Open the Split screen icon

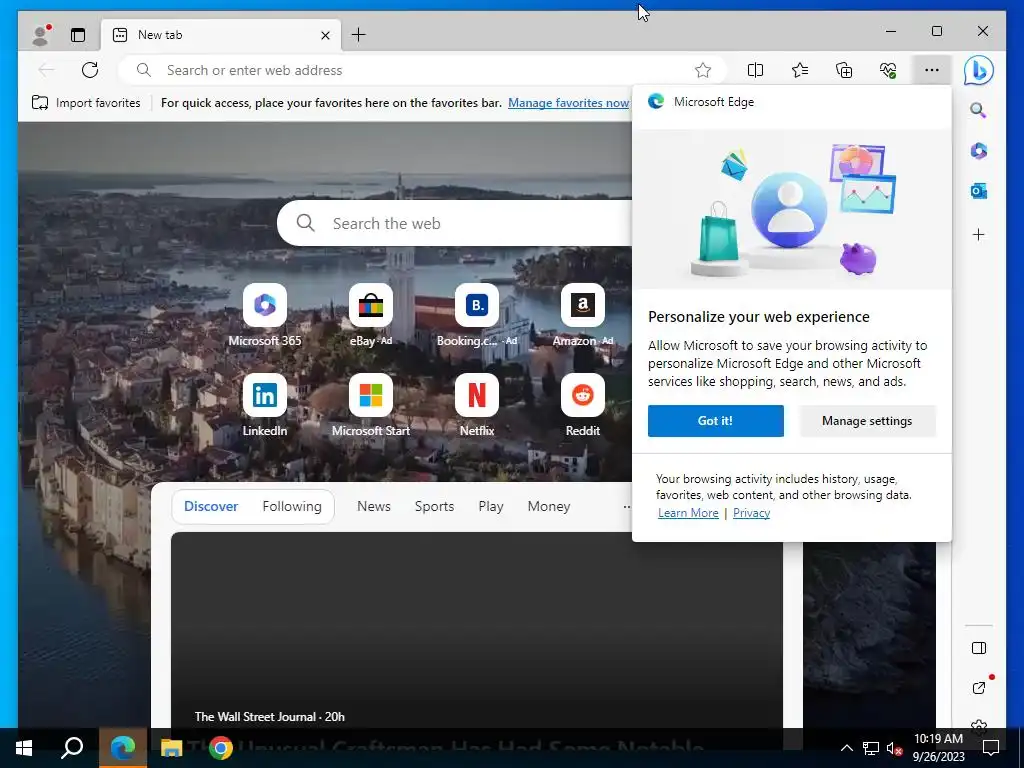[755, 70]
